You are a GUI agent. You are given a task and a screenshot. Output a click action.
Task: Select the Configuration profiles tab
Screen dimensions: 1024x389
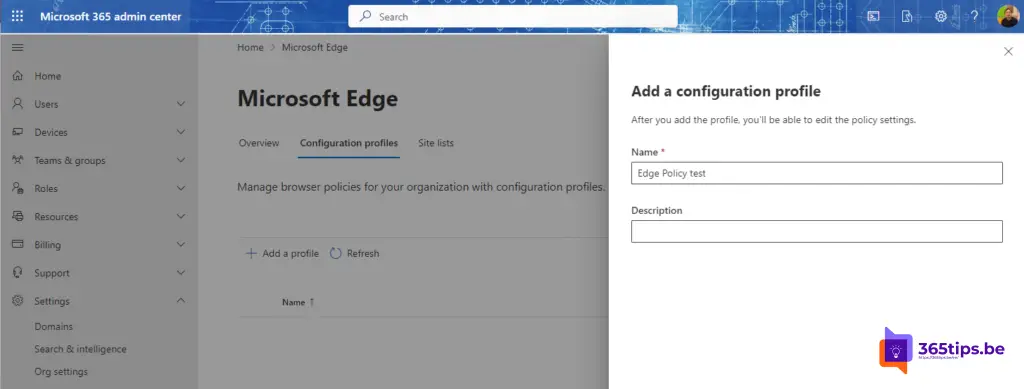(x=349, y=143)
